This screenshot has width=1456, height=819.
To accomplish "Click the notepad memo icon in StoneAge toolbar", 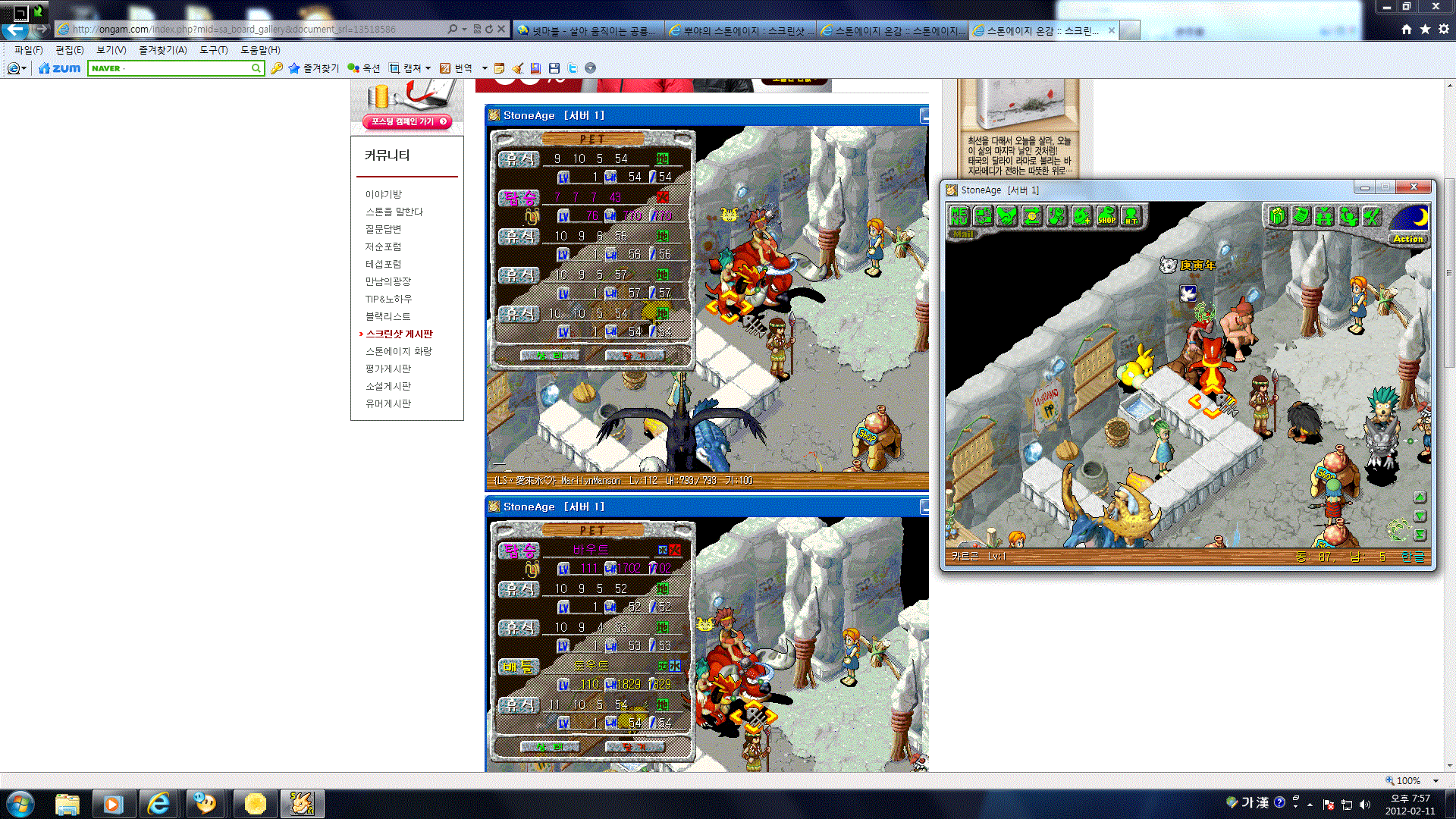I will (x=1302, y=217).
